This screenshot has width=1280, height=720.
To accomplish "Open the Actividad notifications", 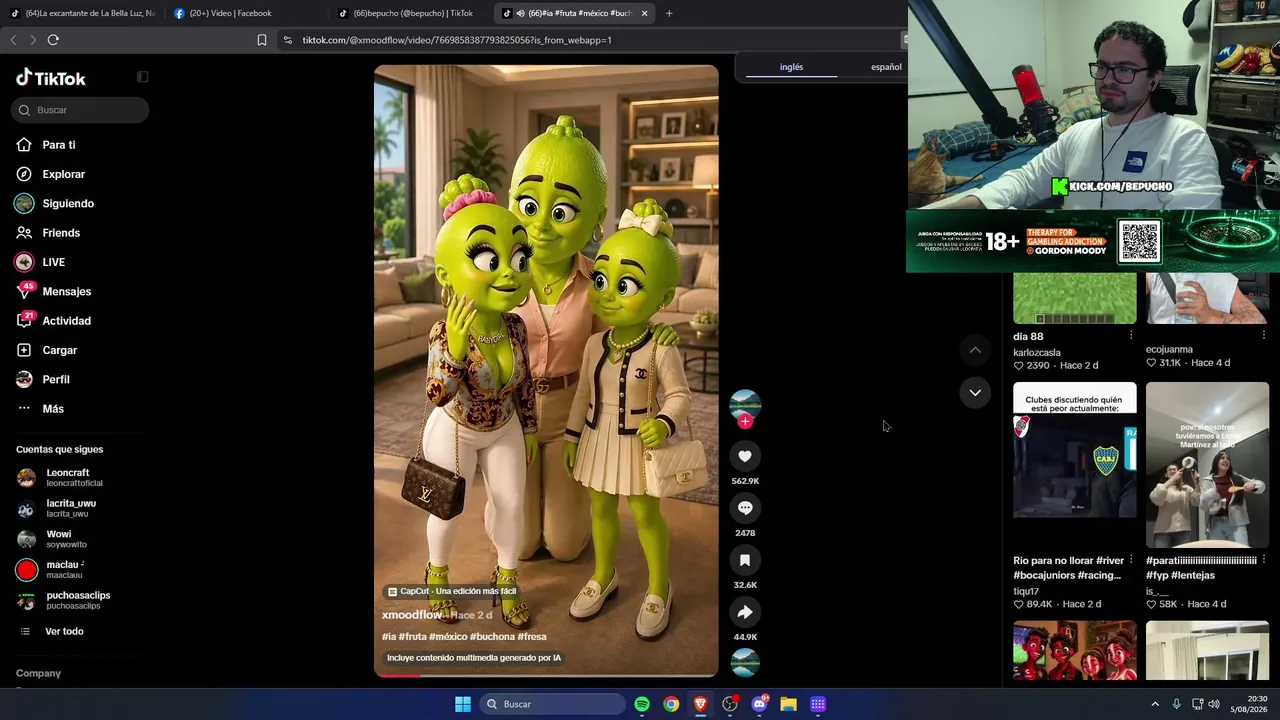I will [x=53, y=321].
